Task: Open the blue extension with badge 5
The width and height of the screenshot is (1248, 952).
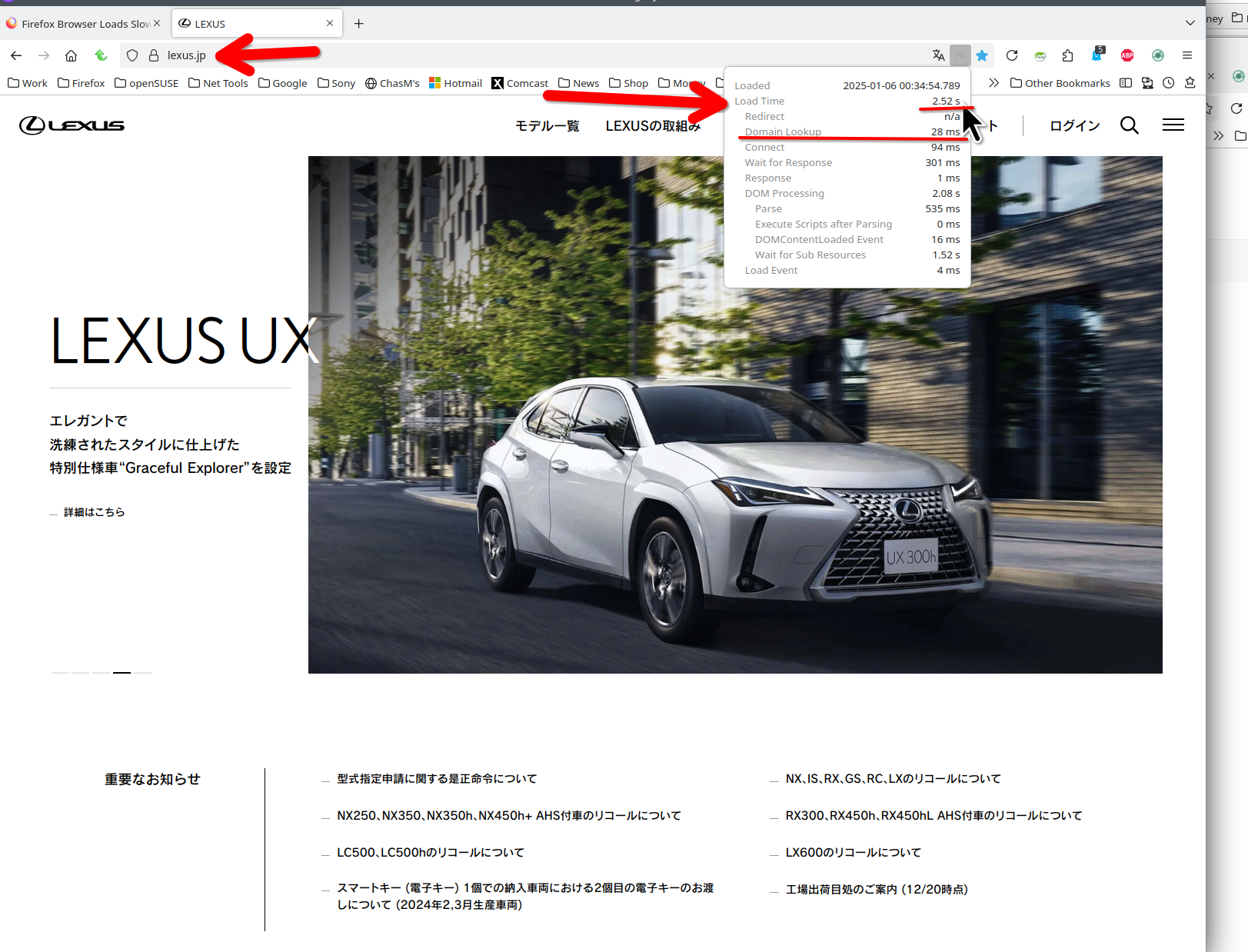Action: 1097,55
